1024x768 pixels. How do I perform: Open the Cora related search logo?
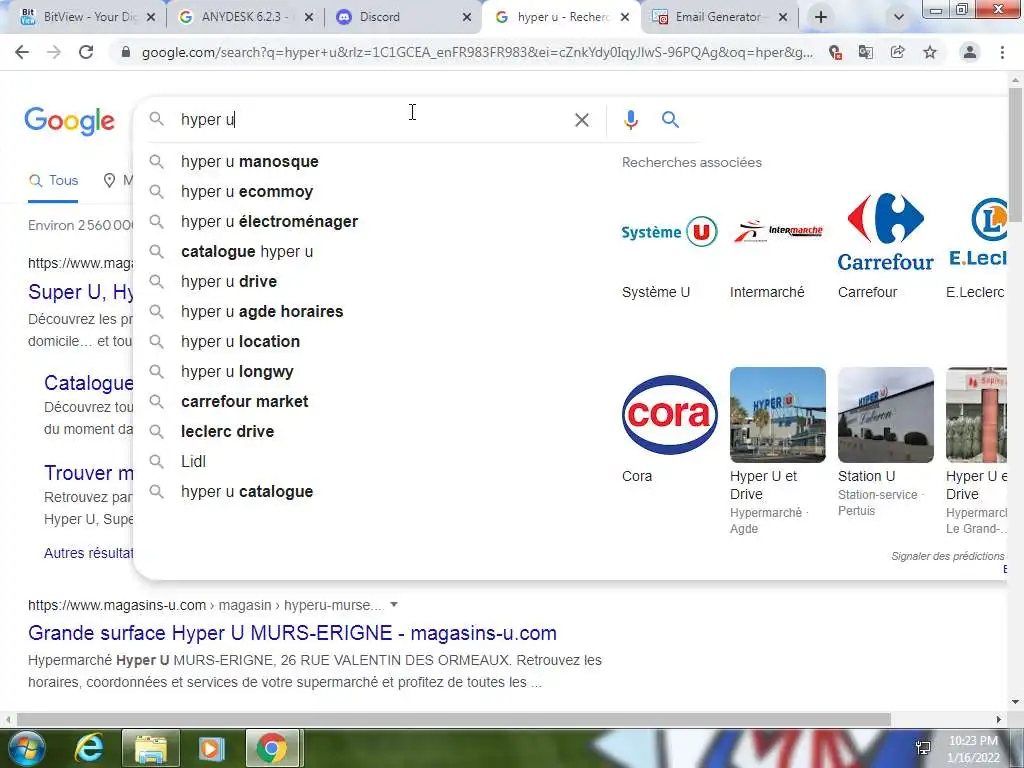click(669, 415)
